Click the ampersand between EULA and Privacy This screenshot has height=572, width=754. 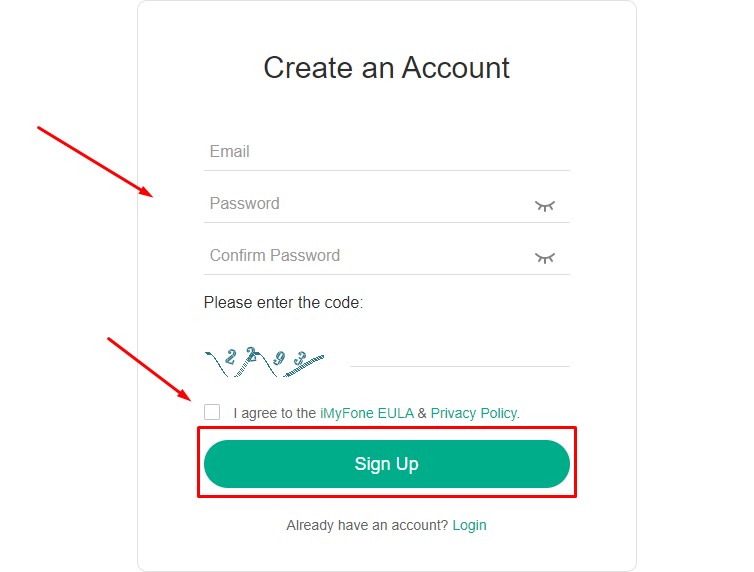pos(422,413)
